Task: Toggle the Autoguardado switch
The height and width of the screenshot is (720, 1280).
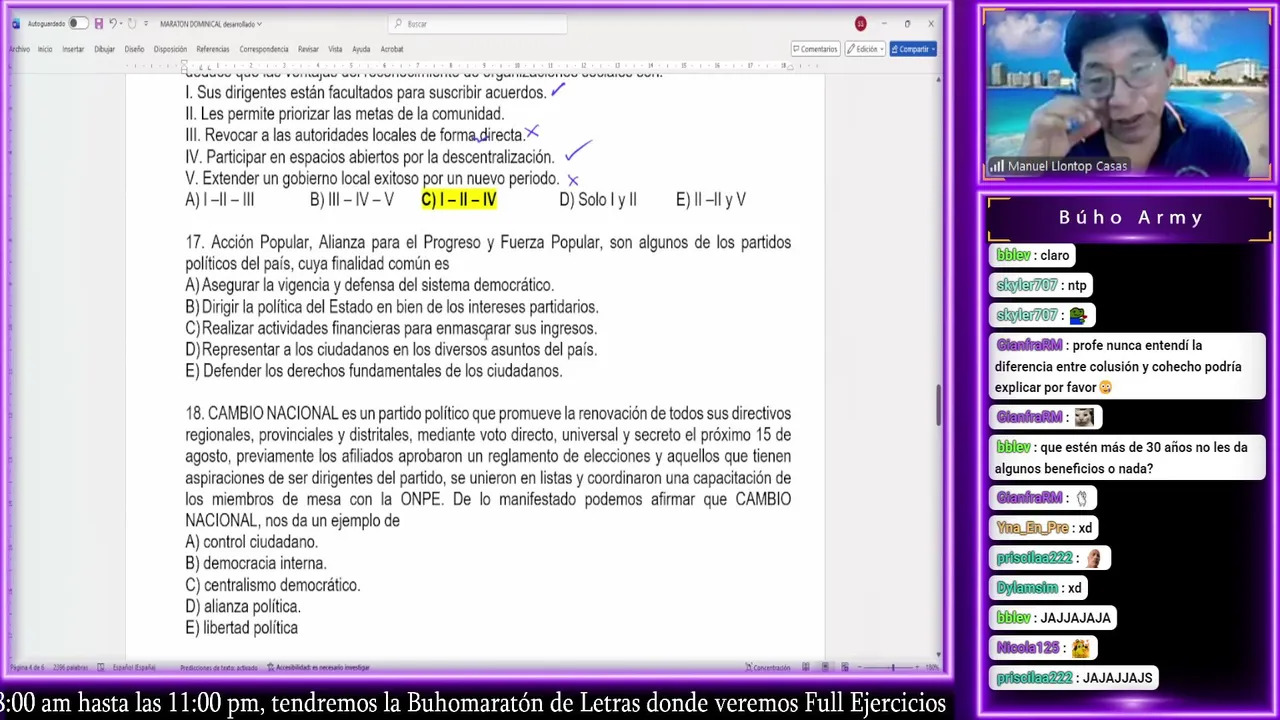Action: (x=78, y=23)
